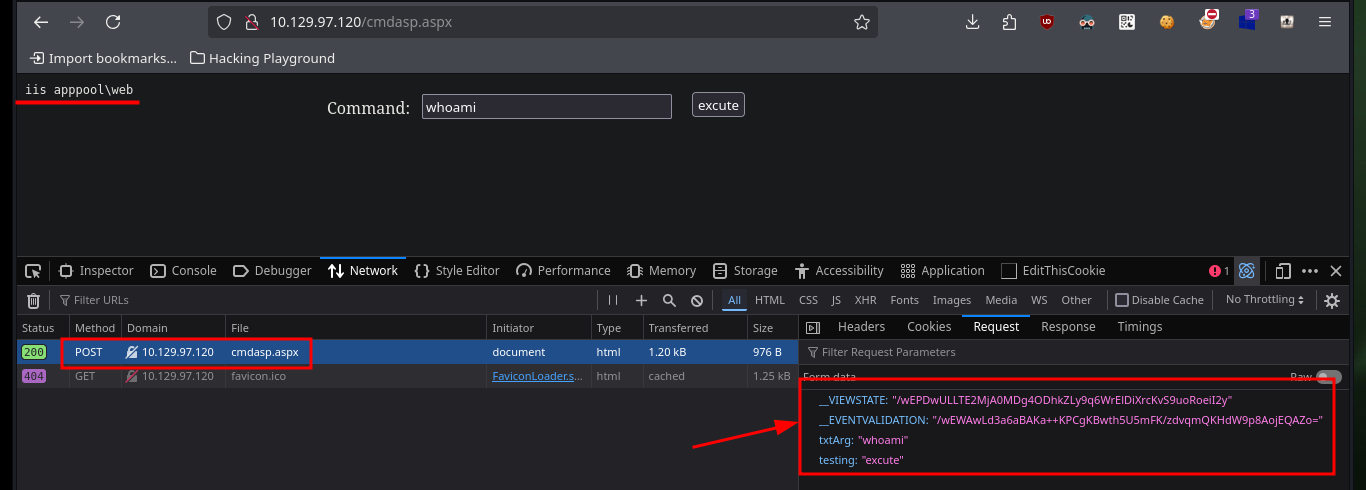Click the excute button on page
This screenshot has height=490, width=1366.
coord(718,105)
